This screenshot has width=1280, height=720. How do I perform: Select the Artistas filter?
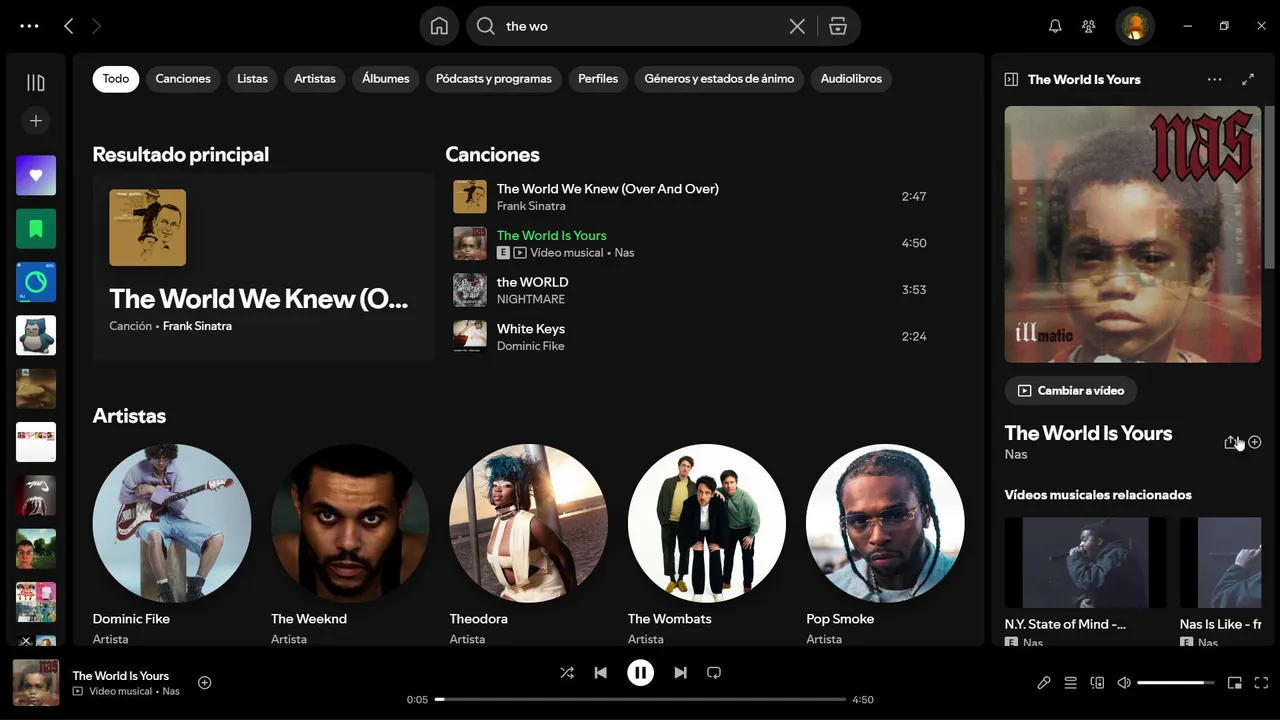[x=315, y=79]
